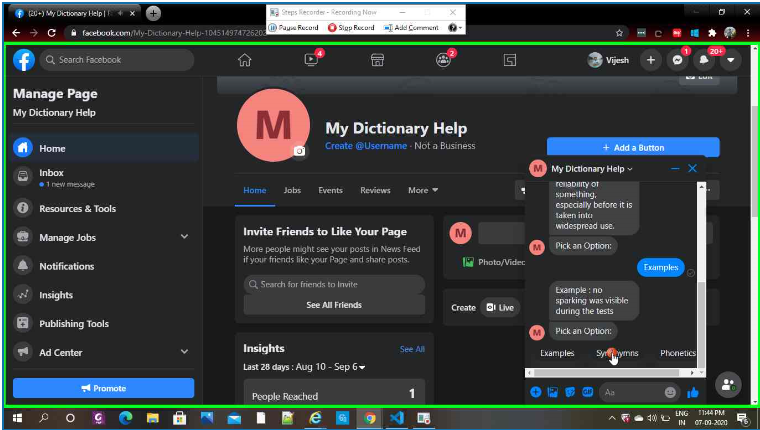The width and height of the screenshot is (760, 430).
Task: Open Windows Start button
Action: click(x=17, y=418)
